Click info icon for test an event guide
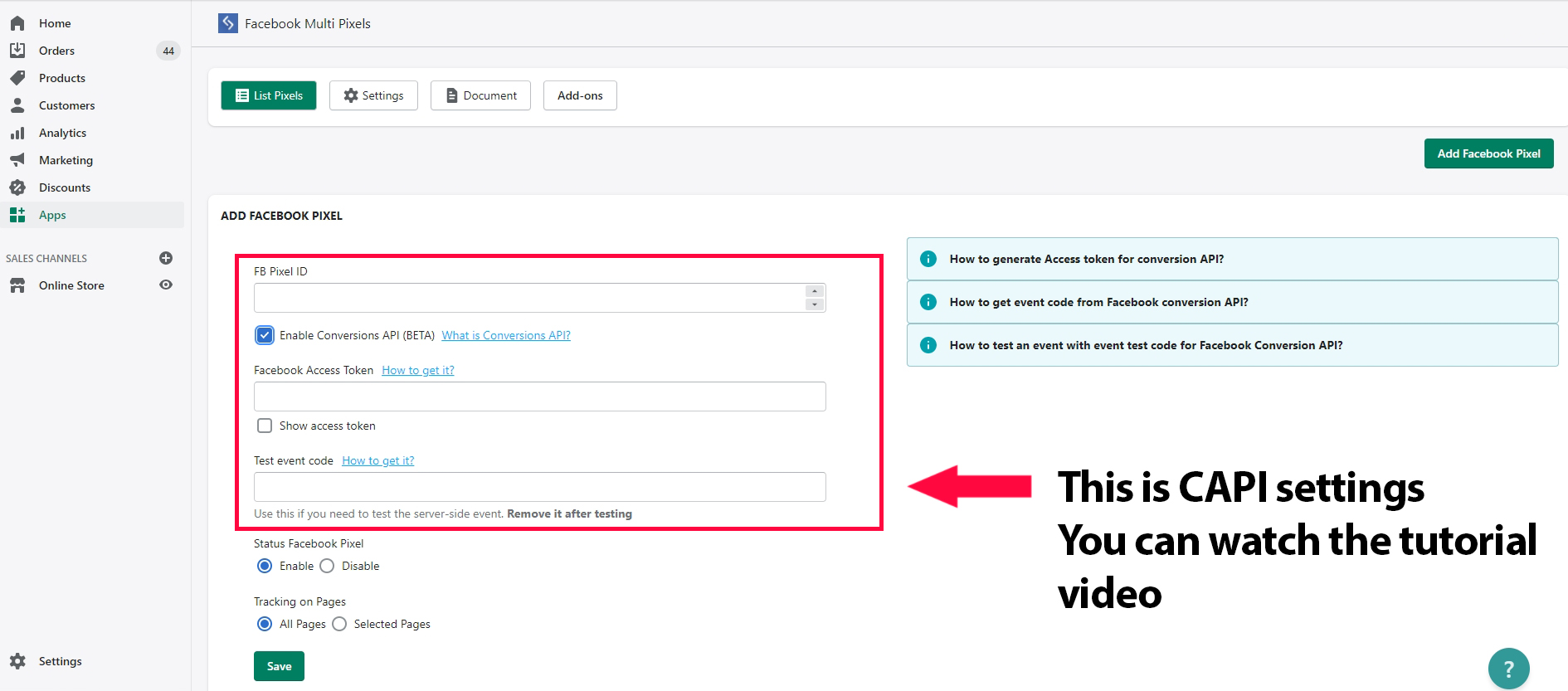 928,345
